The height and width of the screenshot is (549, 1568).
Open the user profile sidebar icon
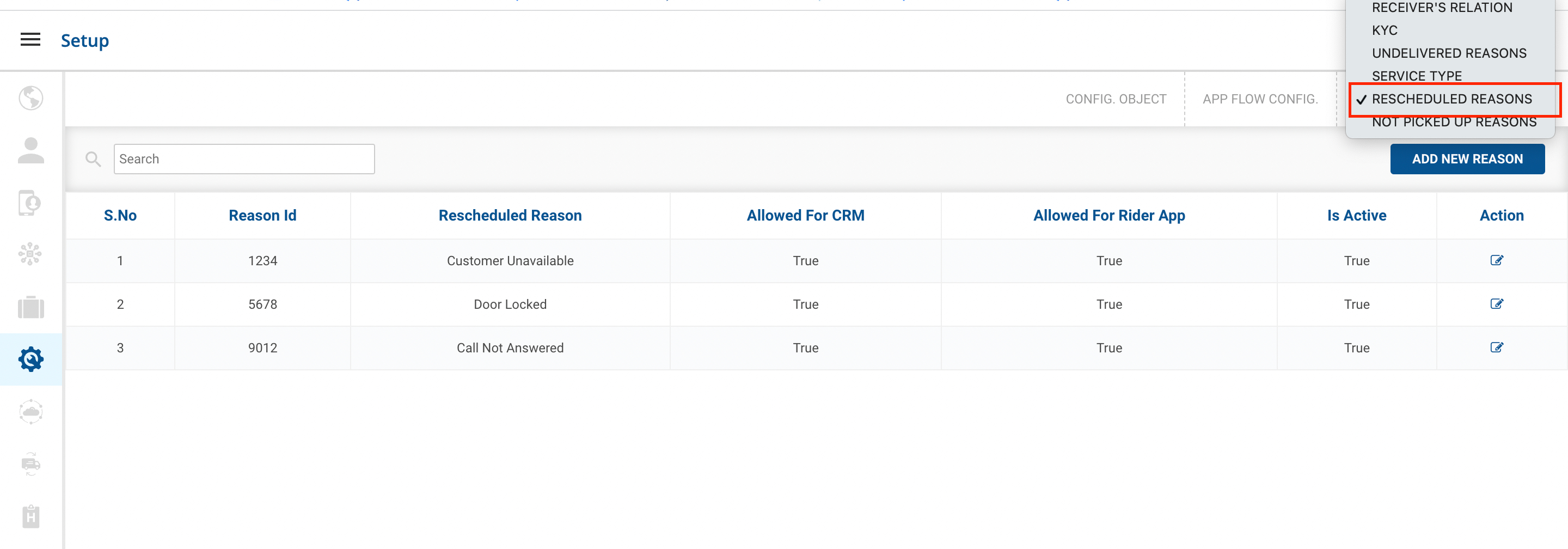tap(30, 150)
